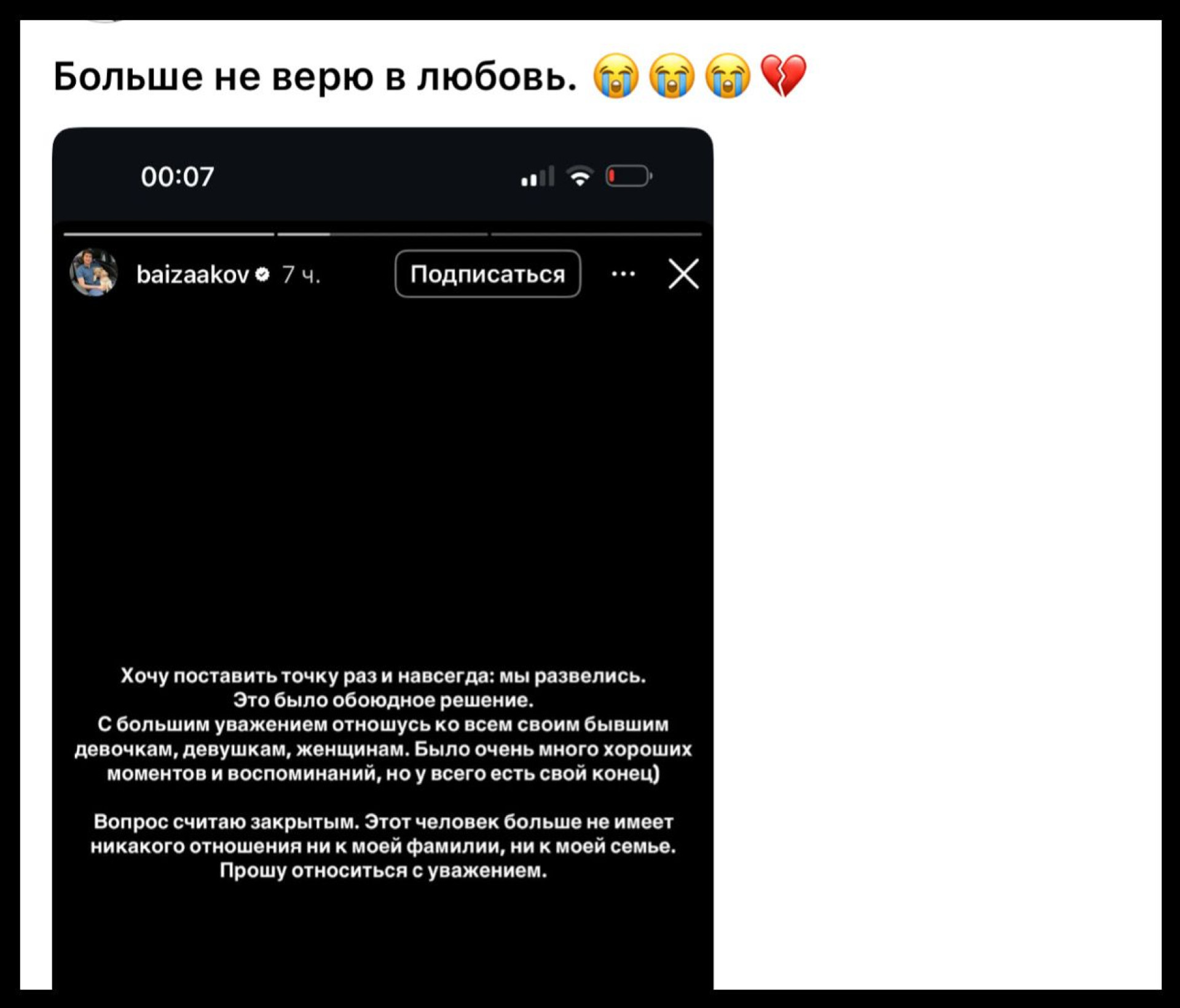Click the third crying face emoji
The width and height of the screenshot is (1180, 1008).
728,76
